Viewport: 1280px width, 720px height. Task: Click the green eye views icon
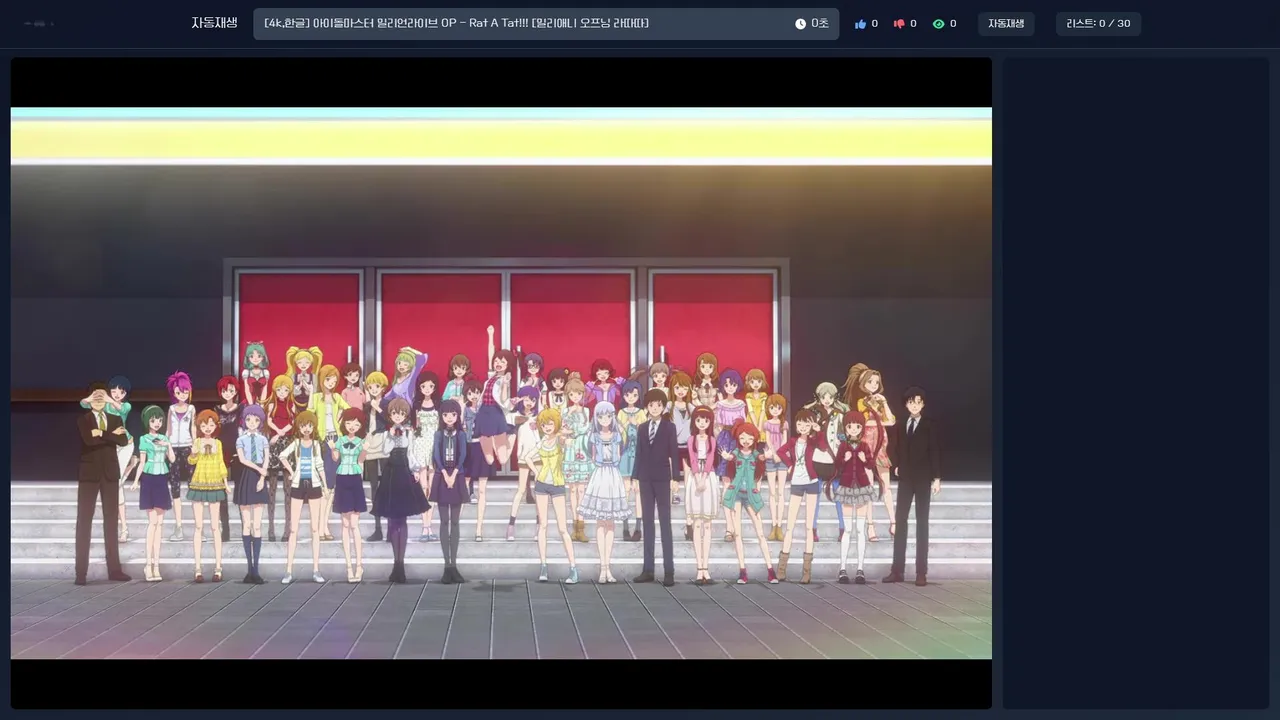[x=938, y=24]
